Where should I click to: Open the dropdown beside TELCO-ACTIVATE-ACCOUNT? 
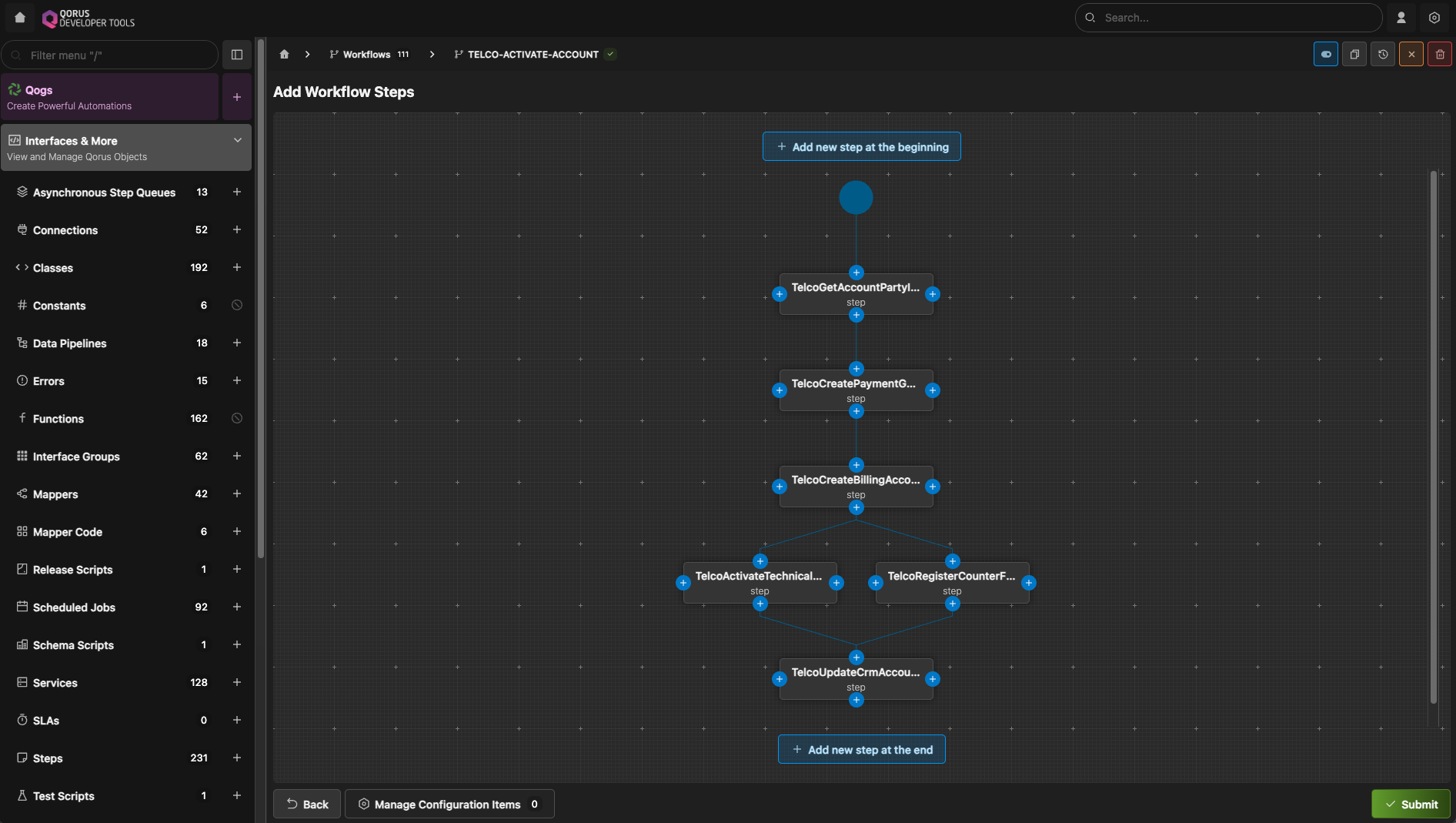point(610,54)
